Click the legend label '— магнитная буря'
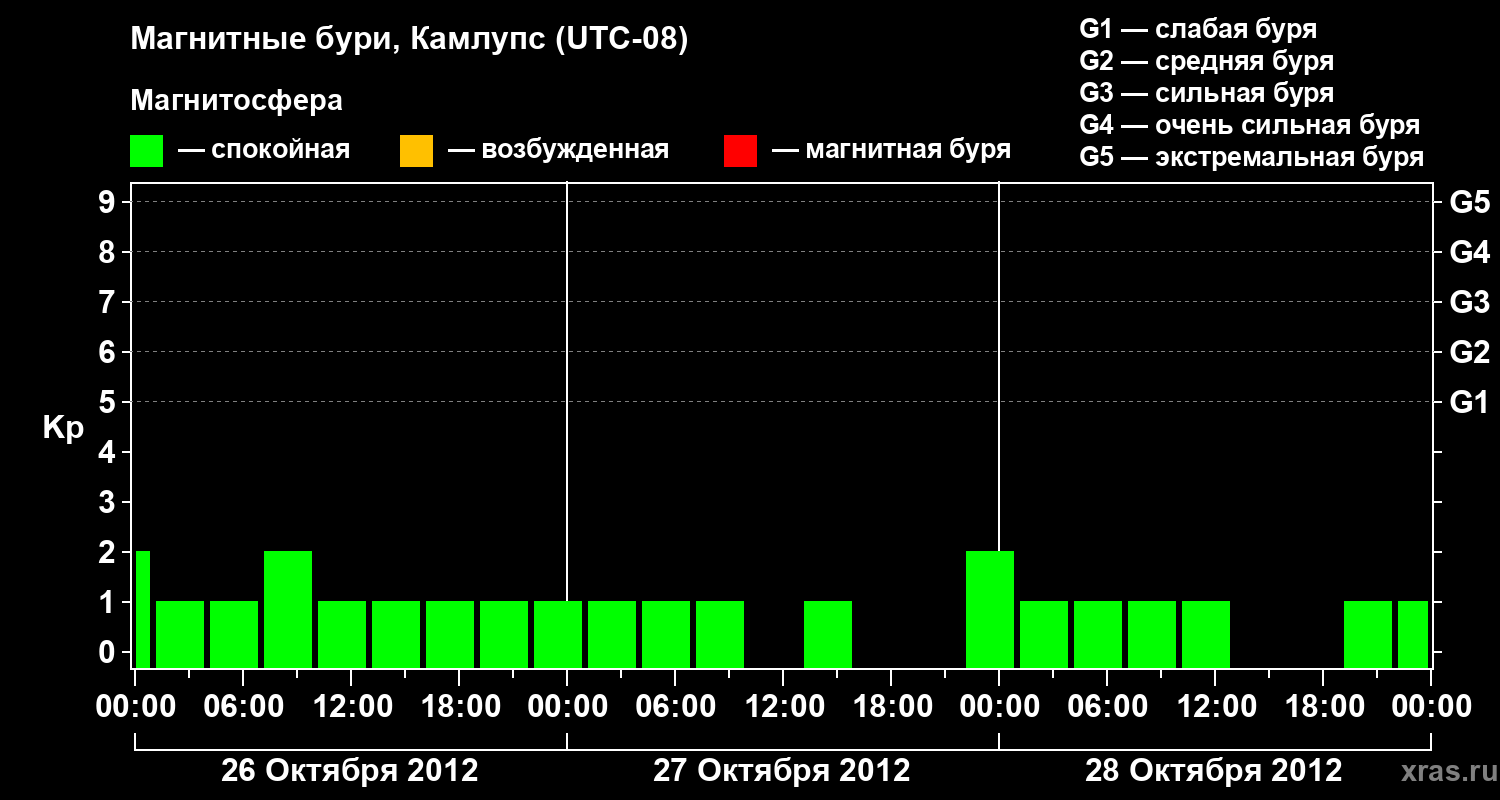This screenshot has height=800, width=1500. coord(891,151)
